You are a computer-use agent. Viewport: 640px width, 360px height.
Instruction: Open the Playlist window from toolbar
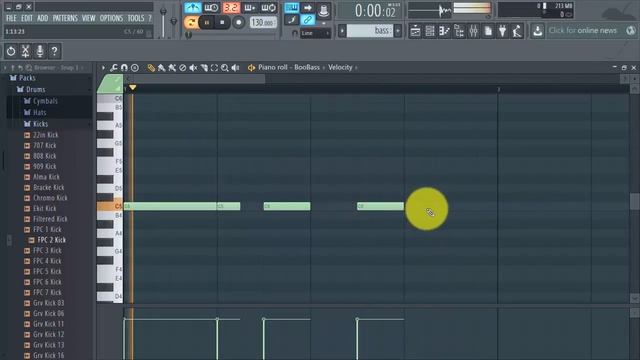coord(415,31)
